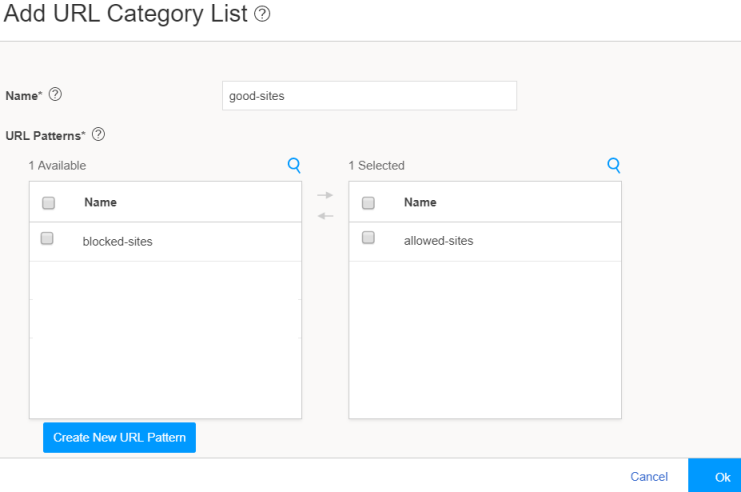Click right arrow to move pattern to Selected
Screen dimensions: 741x492
[x=325, y=195]
